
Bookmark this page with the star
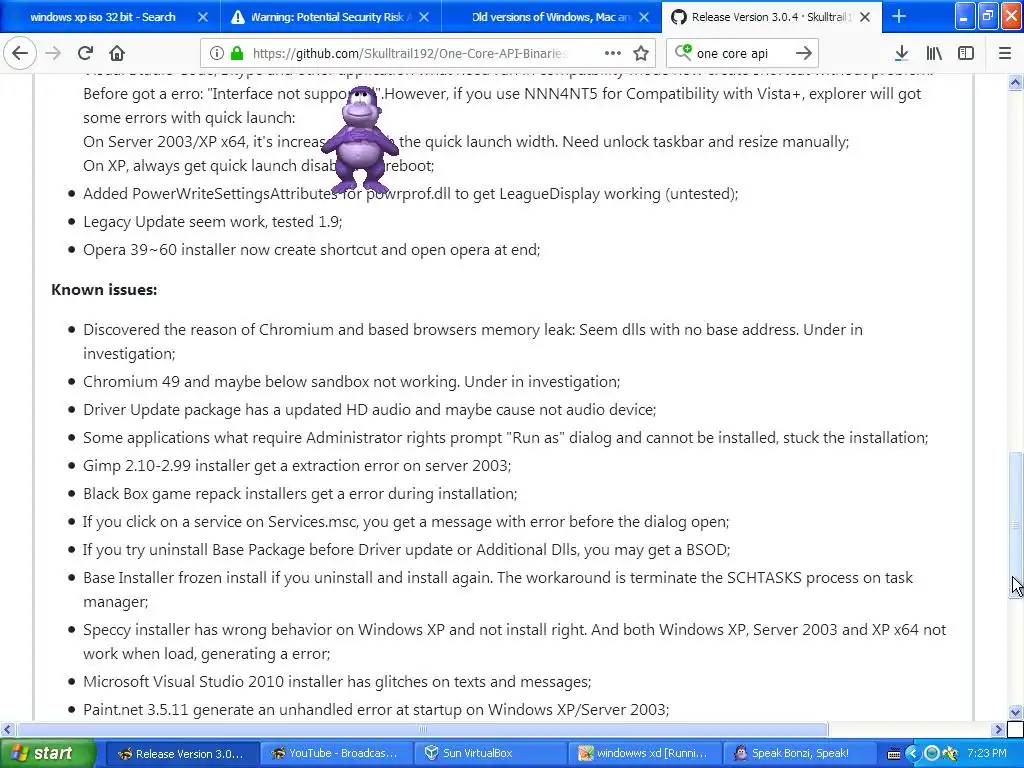pyautogui.click(x=641, y=54)
